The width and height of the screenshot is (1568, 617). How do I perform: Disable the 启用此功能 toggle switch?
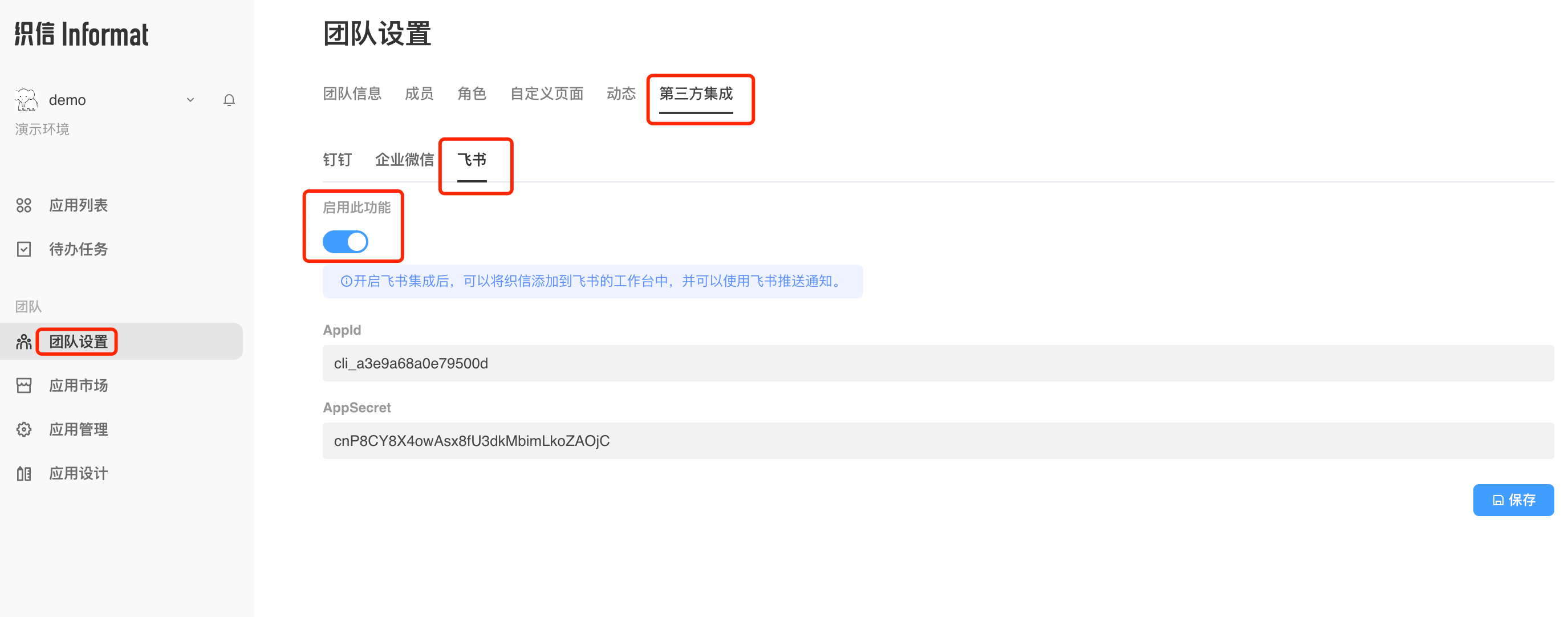345,242
